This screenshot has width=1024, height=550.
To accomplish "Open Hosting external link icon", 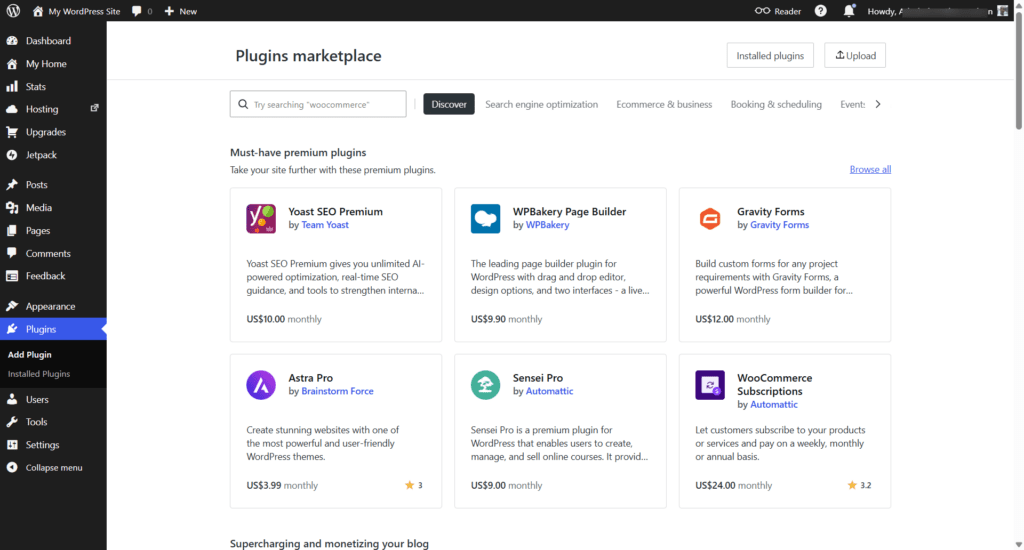I will click(95, 108).
